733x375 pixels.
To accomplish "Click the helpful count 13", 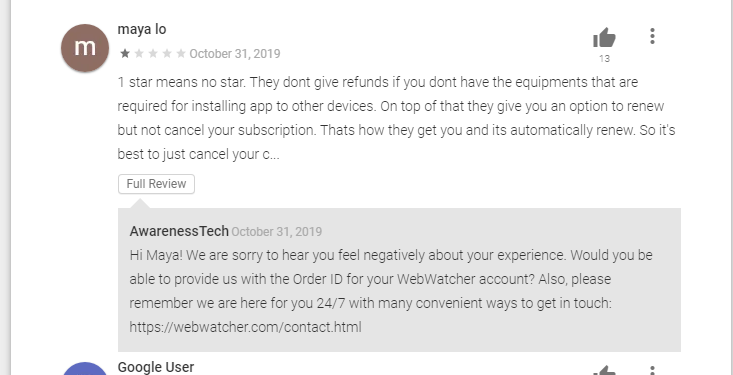I will [x=604, y=58].
